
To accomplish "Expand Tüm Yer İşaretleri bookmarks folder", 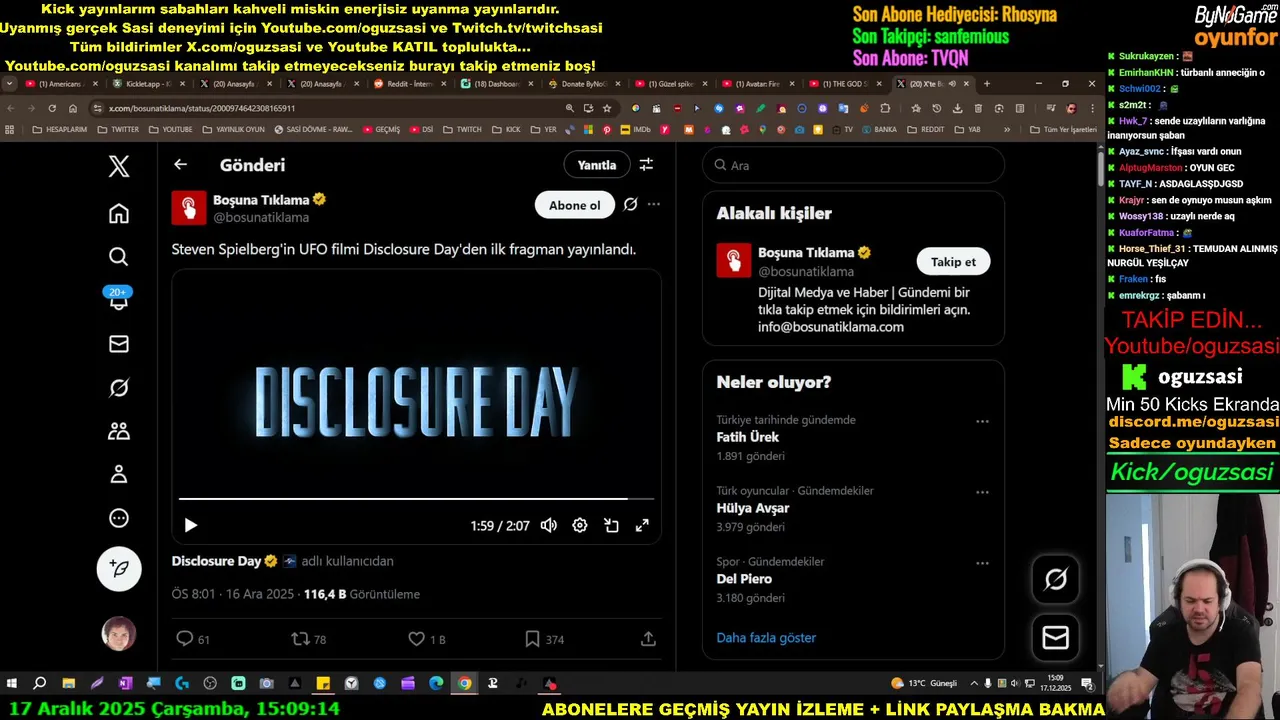I will pyautogui.click(x=1063, y=129).
